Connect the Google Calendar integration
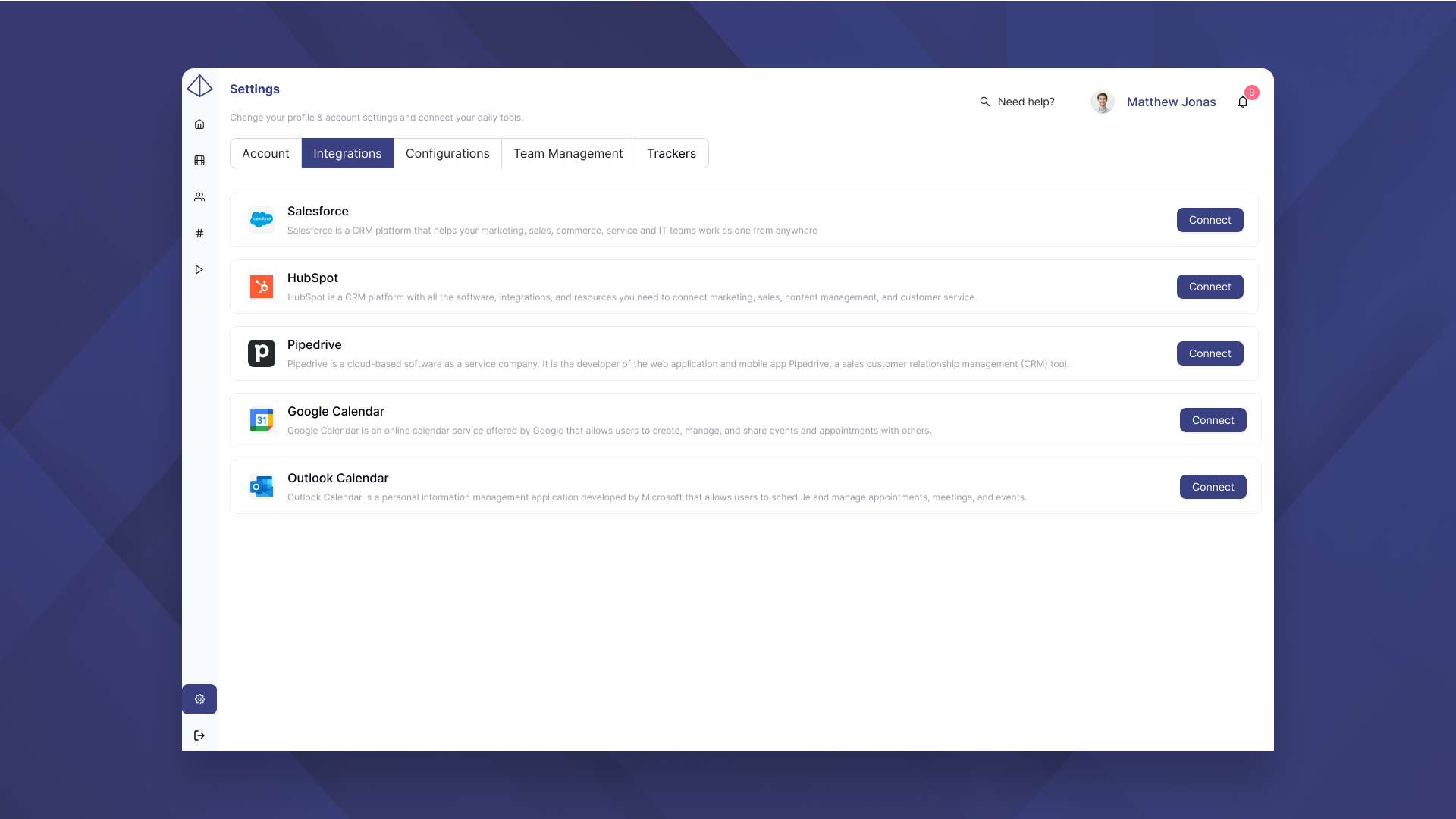1456x819 pixels. click(1213, 420)
